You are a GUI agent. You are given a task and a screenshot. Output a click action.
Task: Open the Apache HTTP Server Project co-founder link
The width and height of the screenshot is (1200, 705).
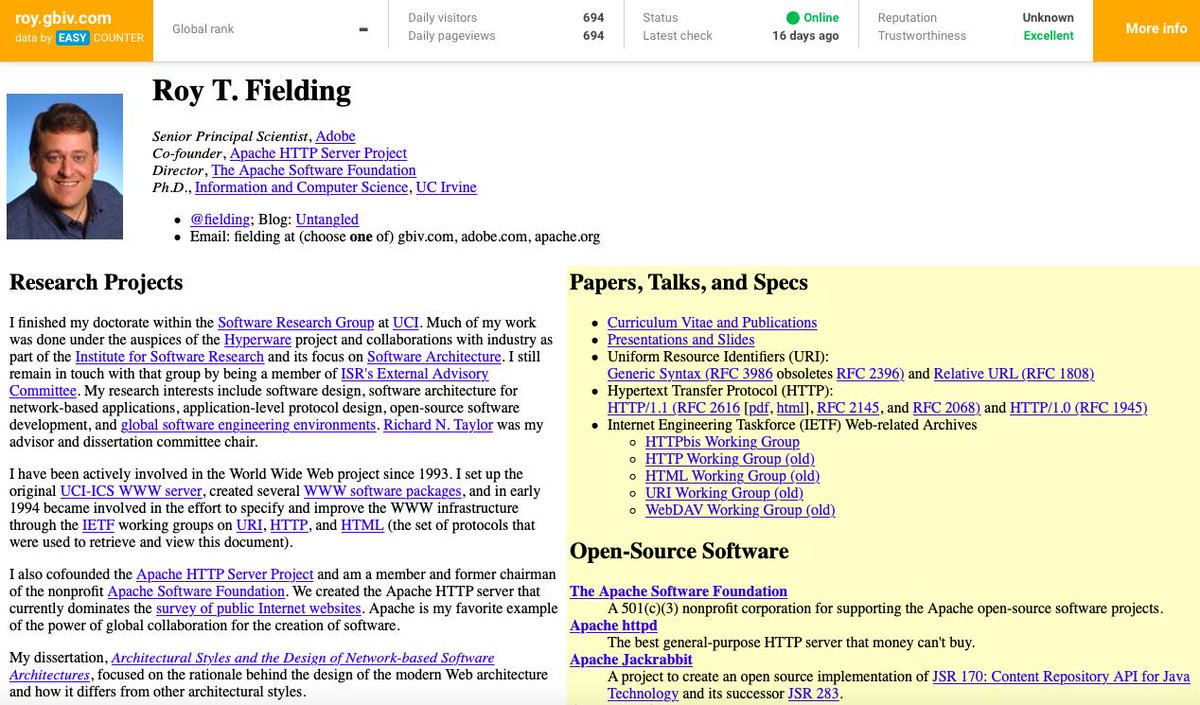coord(318,153)
